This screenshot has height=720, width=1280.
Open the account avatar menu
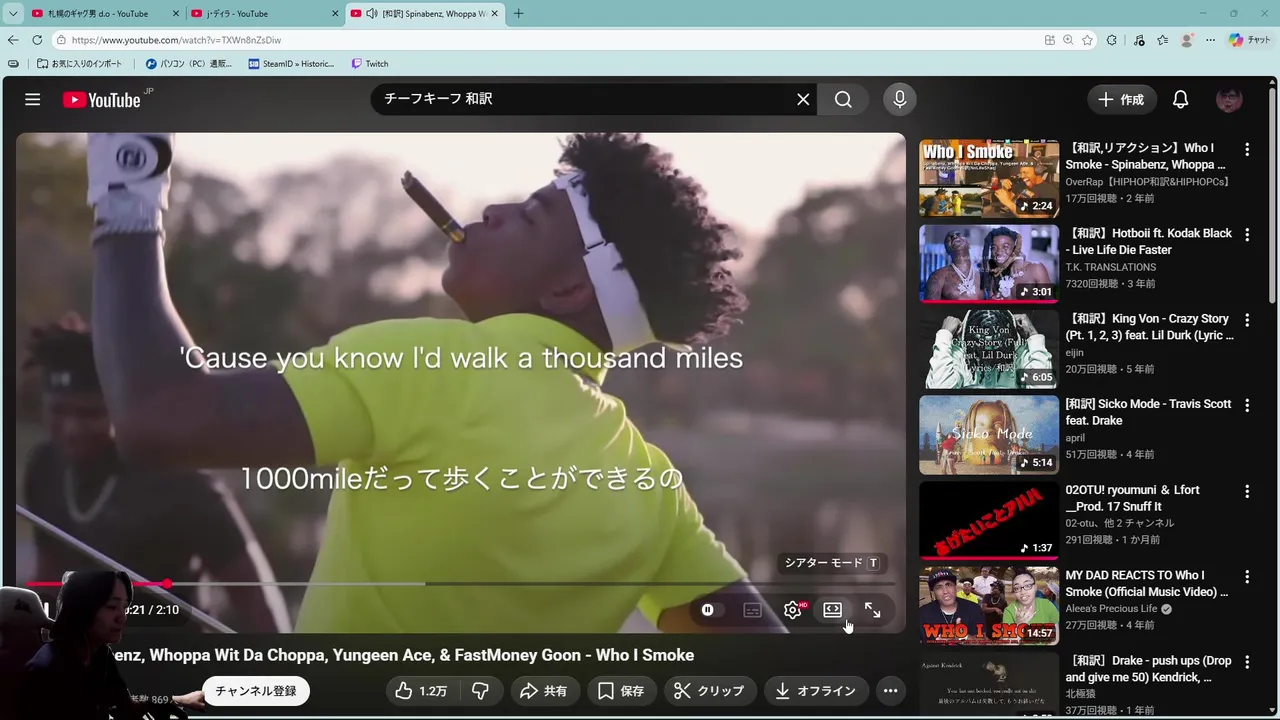[1229, 99]
